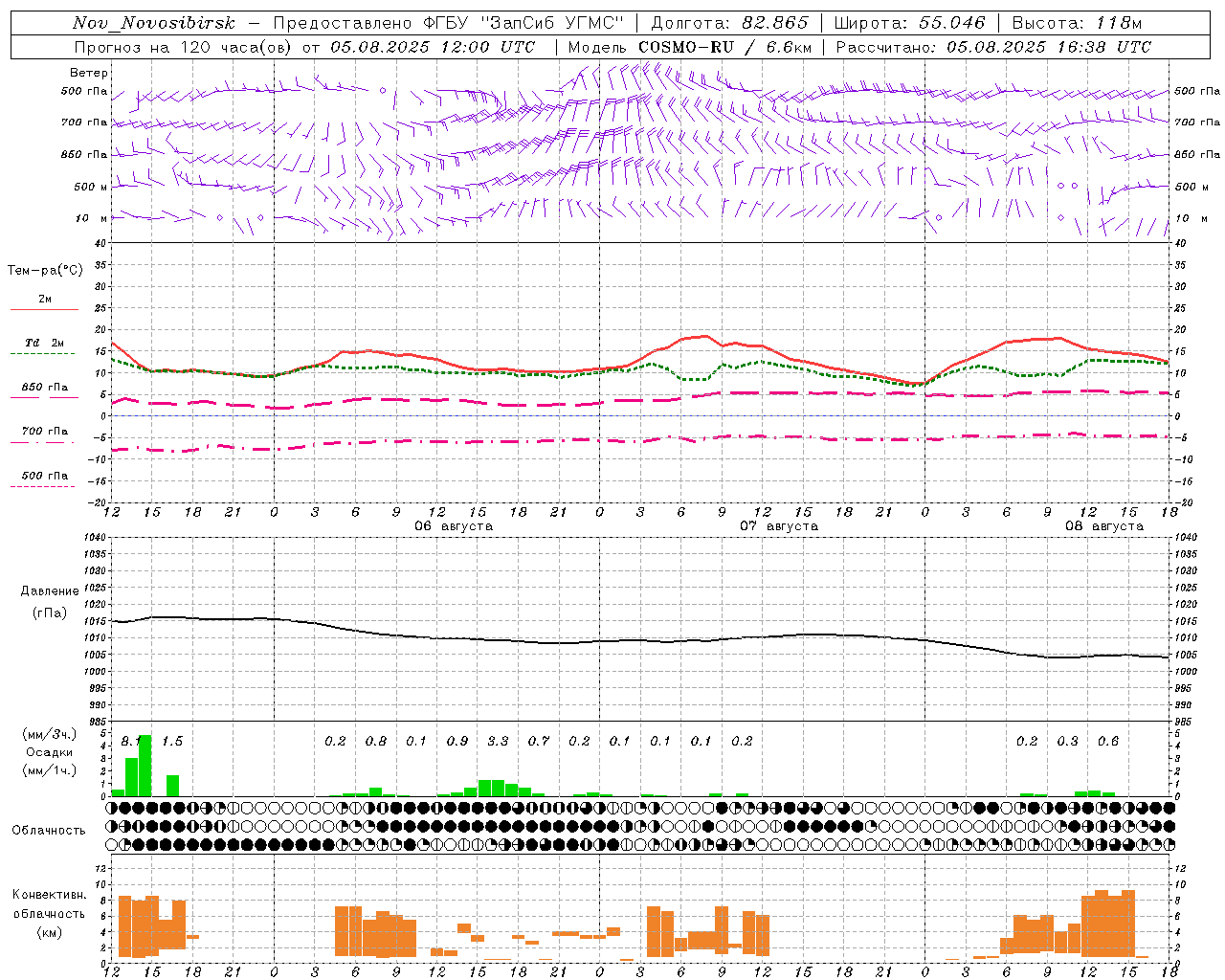This screenshot has width=1225, height=980.
Task: Select the 07 августа date label
Action: tap(779, 526)
